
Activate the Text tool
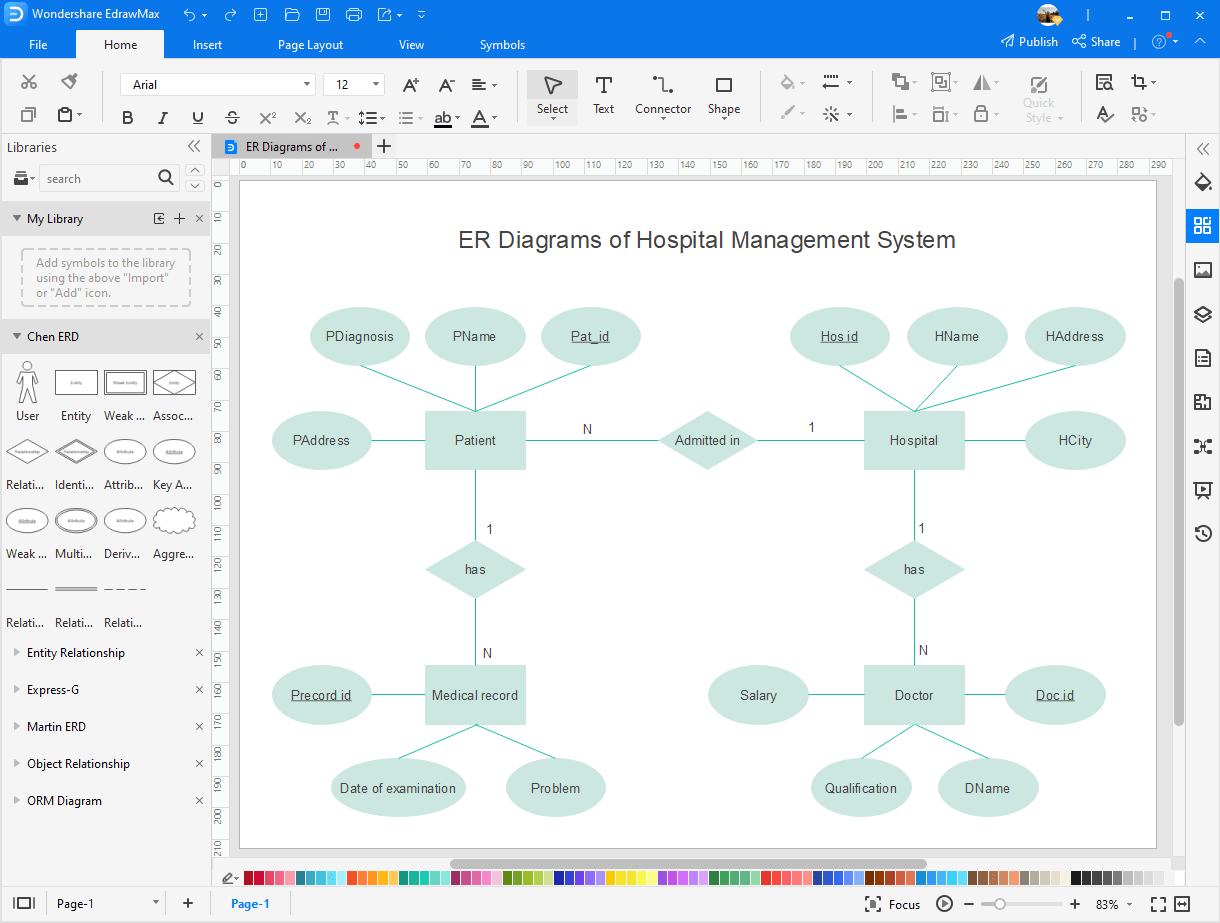(x=603, y=95)
